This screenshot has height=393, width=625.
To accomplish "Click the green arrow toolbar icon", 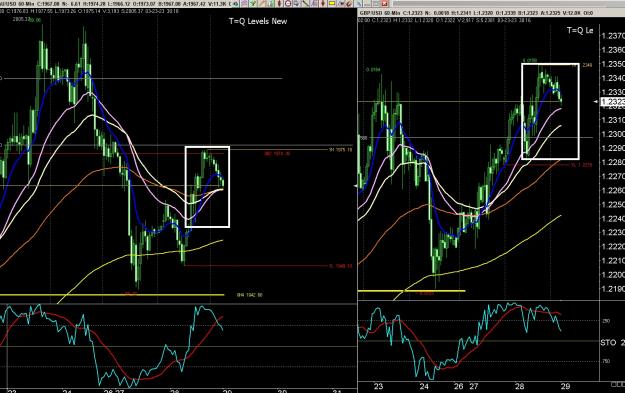I will (253, 4).
